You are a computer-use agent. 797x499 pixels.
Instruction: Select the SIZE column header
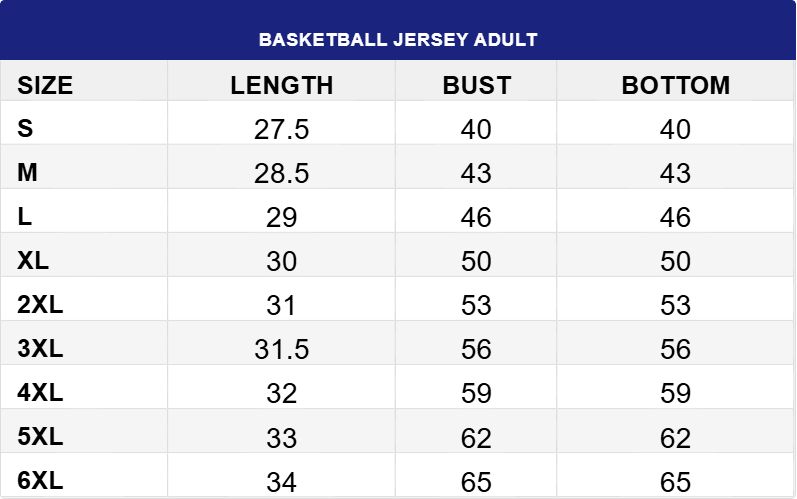(x=45, y=85)
